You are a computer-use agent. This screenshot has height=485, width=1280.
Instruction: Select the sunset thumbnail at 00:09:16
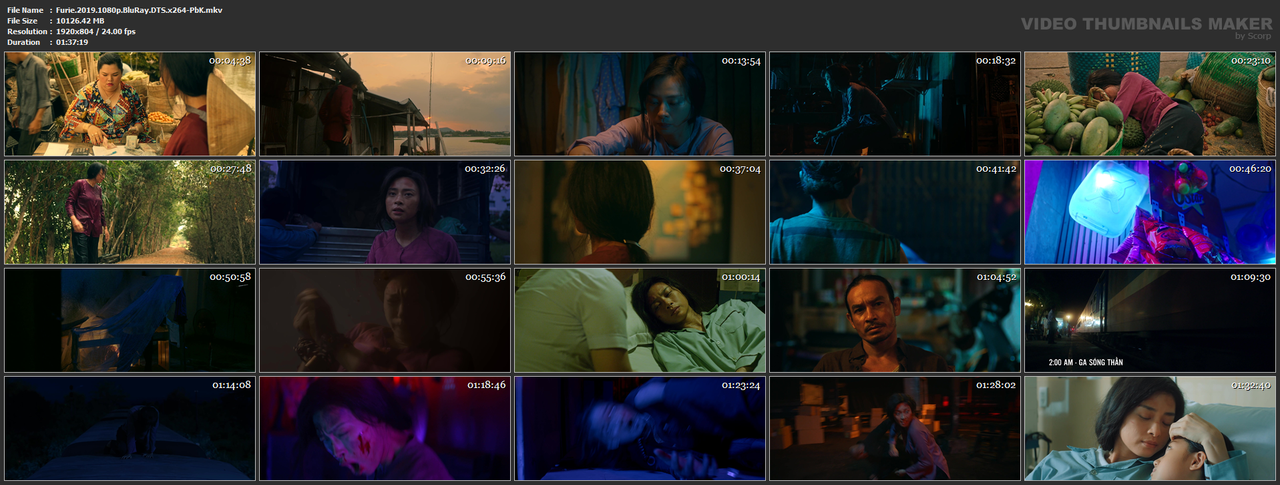click(385, 104)
